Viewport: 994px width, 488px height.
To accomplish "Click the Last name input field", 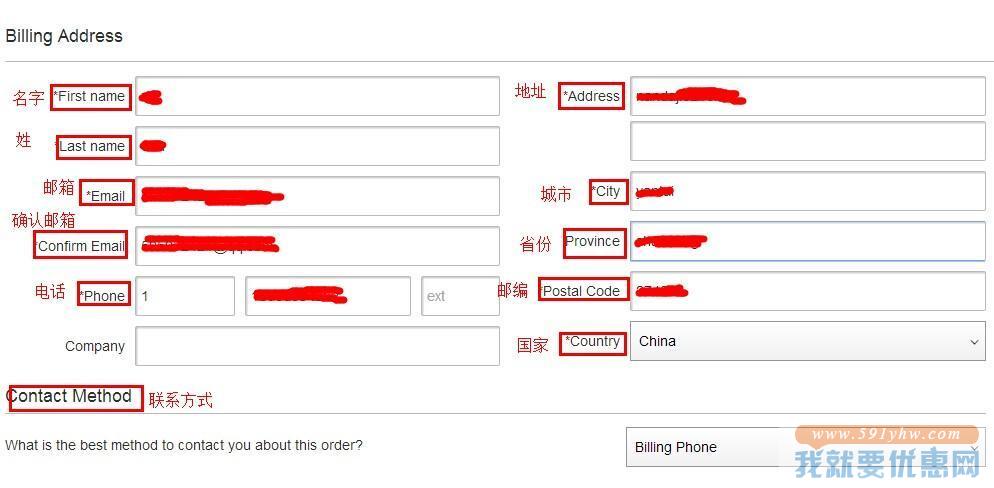I will 318,146.
